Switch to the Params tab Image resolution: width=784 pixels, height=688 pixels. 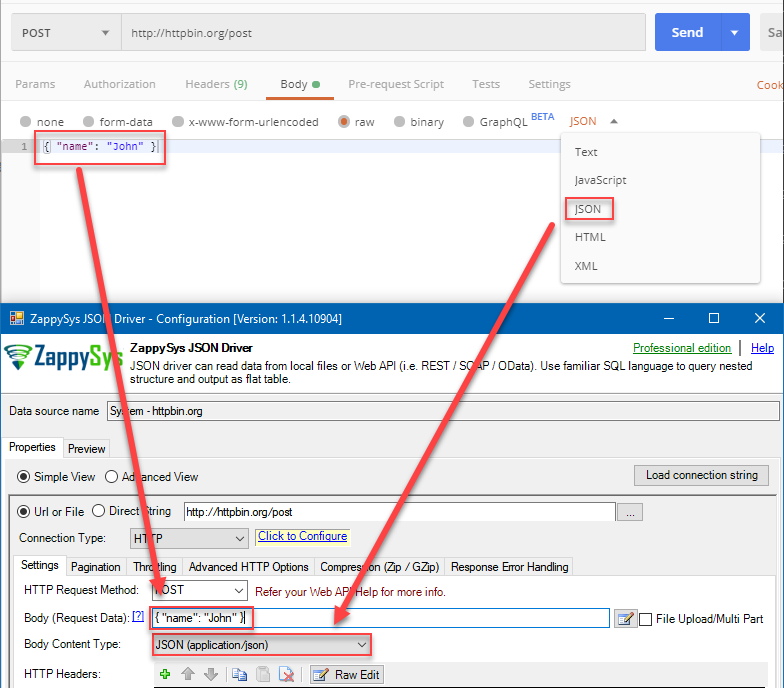(35, 84)
